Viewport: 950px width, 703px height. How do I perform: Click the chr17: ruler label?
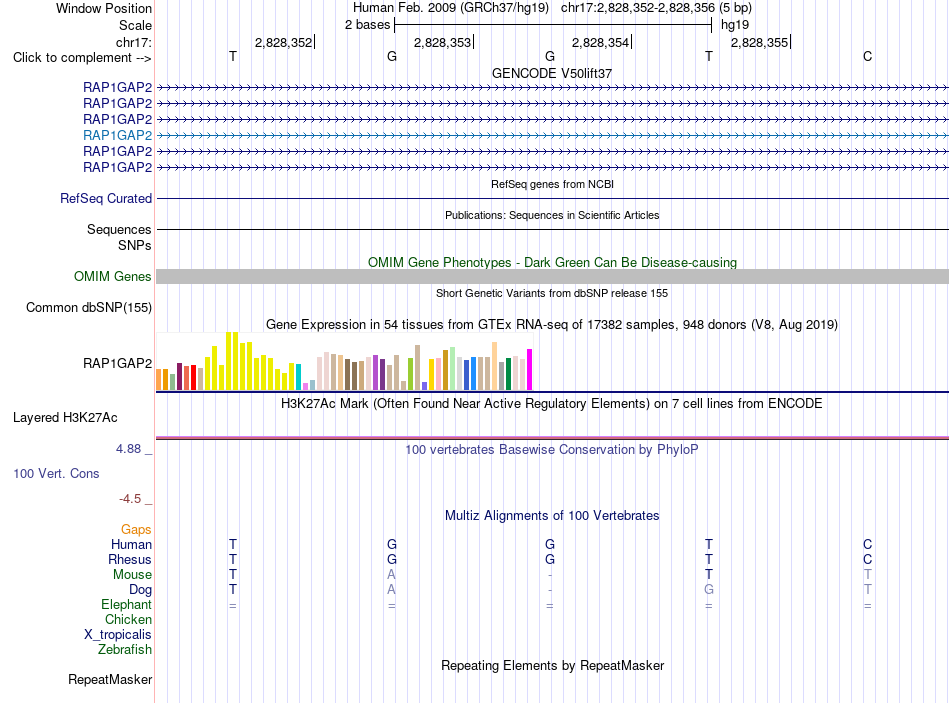click(134, 42)
